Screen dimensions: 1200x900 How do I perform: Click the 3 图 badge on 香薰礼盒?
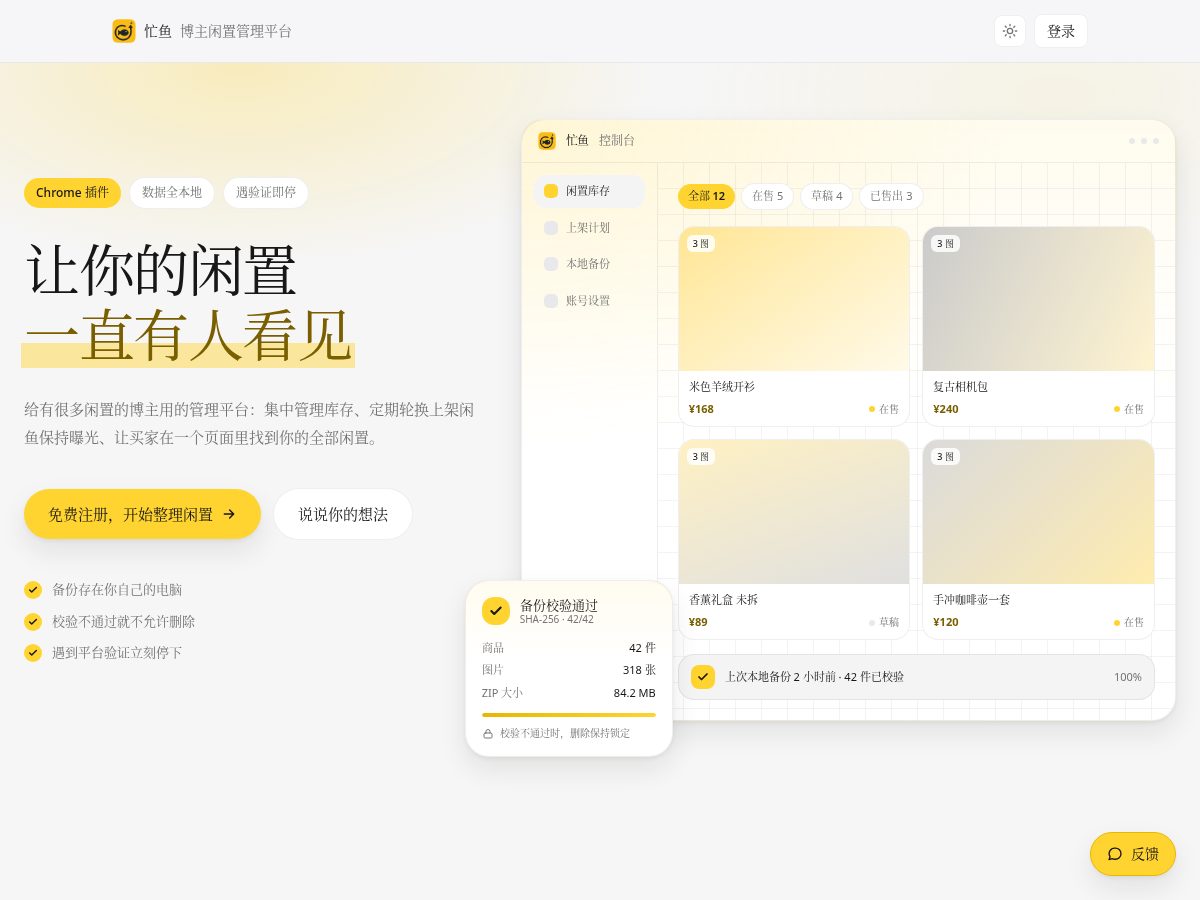tap(700, 457)
